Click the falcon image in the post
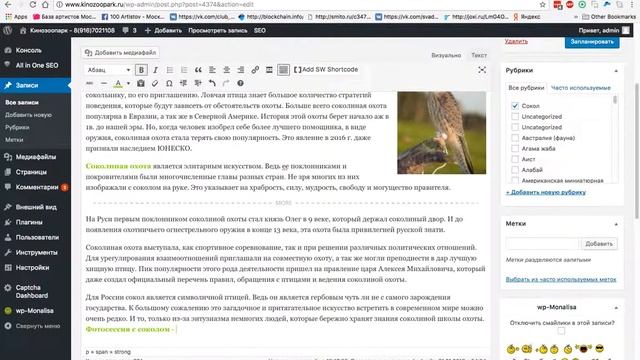Image resolution: width=640 pixels, height=360 pixels. 442,133
